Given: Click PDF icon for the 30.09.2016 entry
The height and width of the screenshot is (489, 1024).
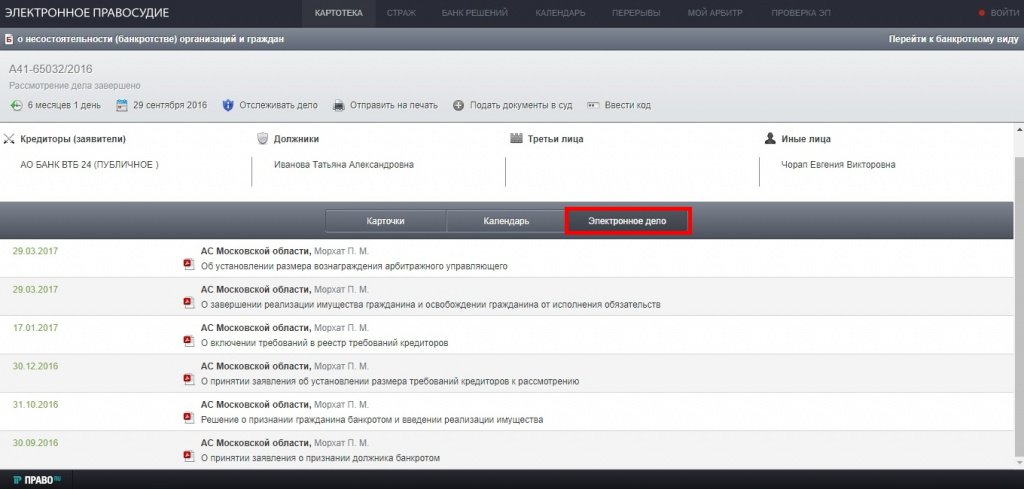Looking at the screenshot, I should pyautogui.click(x=187, y=457).
